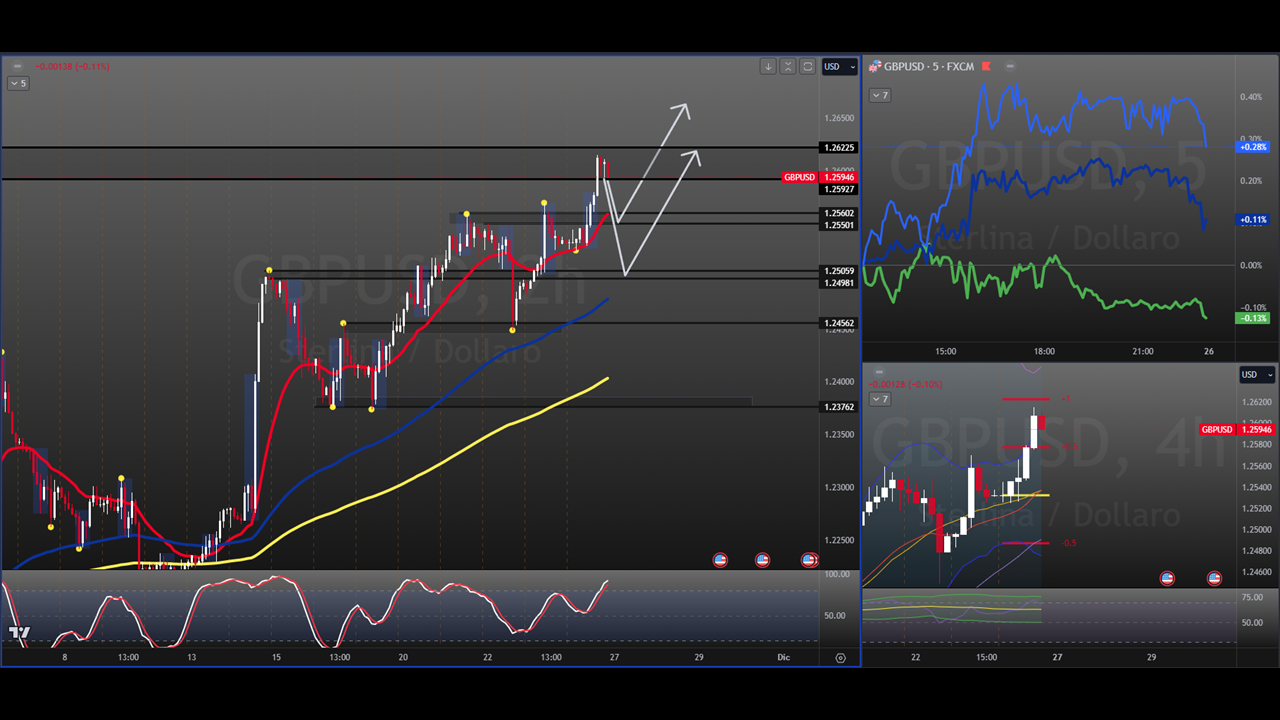Viewport: 1280px width, 720px height.
Task: Click the TradingView logo in main chart
Action: coord(19,632)
